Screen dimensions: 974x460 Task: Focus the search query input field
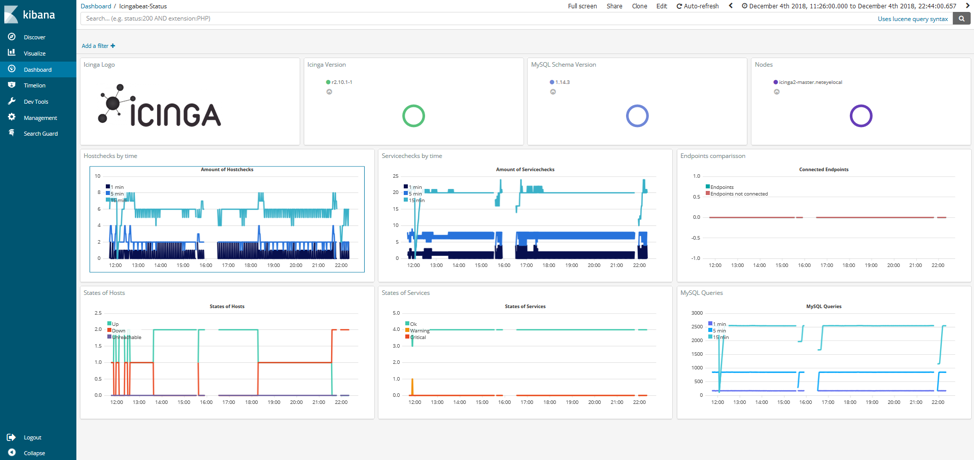pyautogui.click(x=476, y=19)
